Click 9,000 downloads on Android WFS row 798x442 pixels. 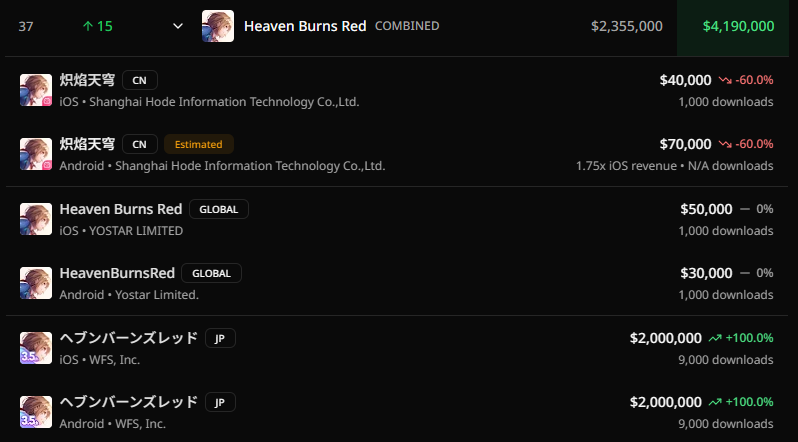tap(726, 424)
